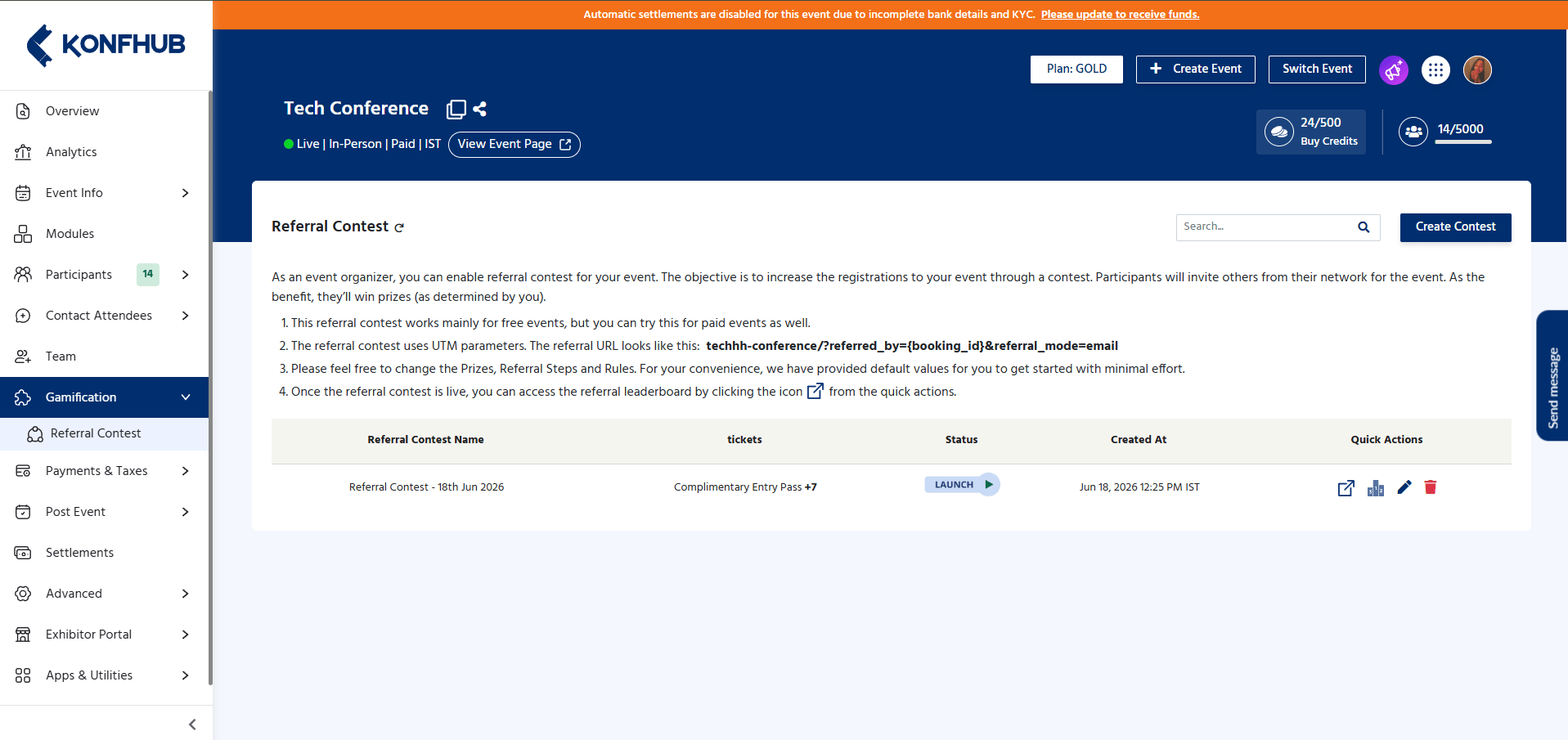Delete the 18th Jun referral contest
The width and height of the screenshot is (1568, 740).
[1431, 487]
